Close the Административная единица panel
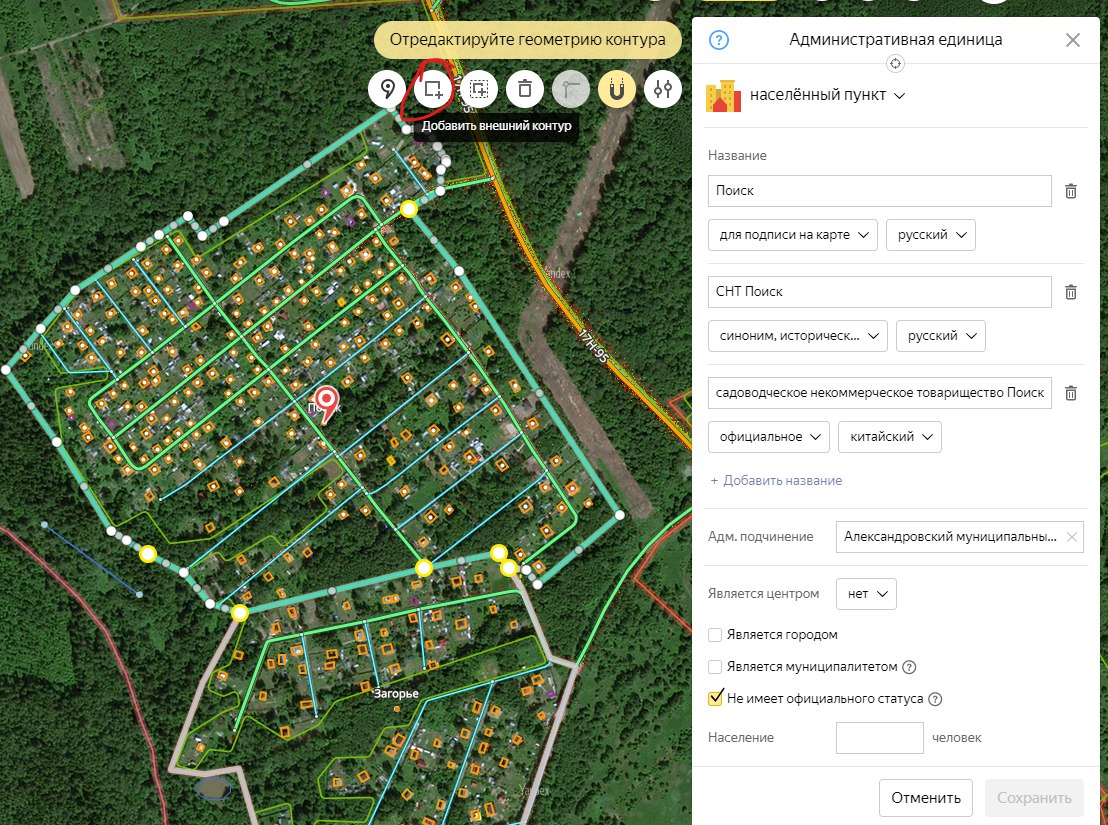 click(1073, 40)
